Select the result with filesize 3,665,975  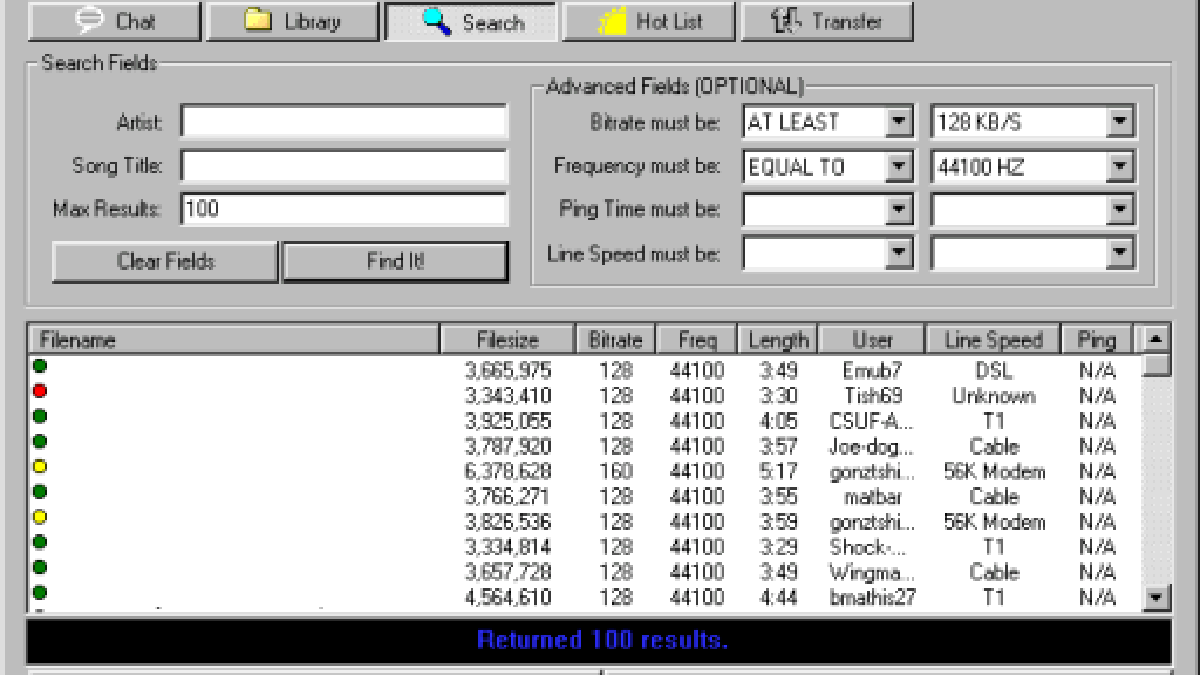click(x=508, y=371)
